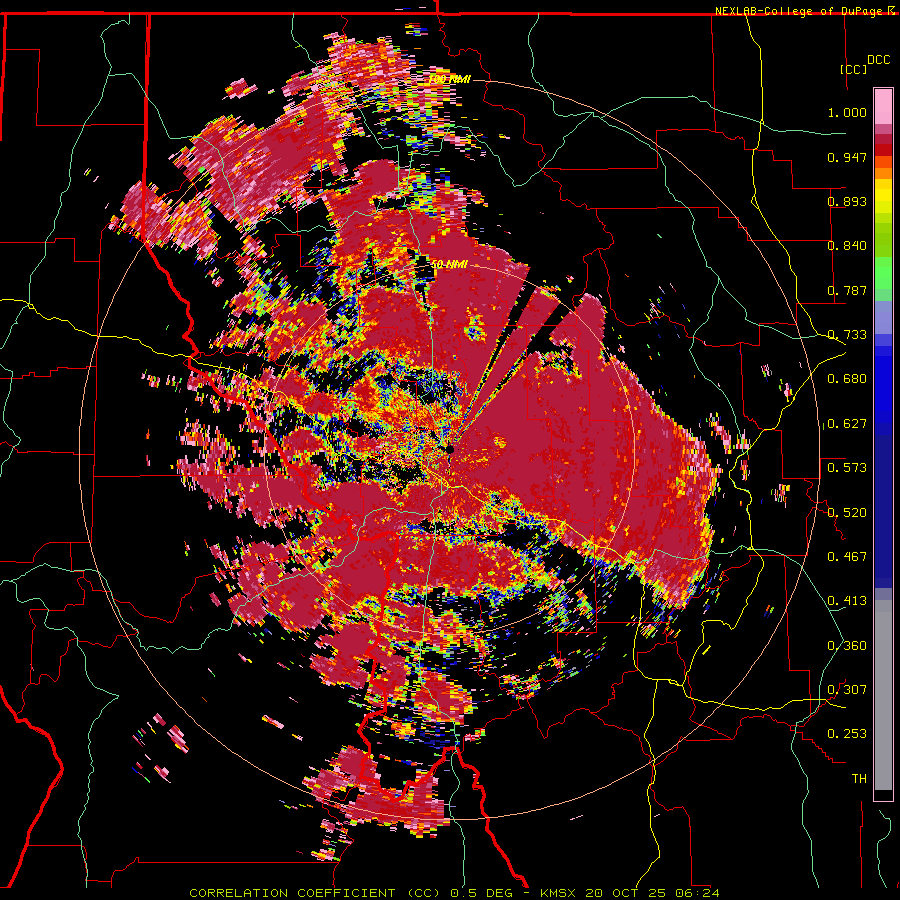Viewport: 900px width, 900px height.
Task: Click the 50 NMI range ring label
Action: pos(449,265)
